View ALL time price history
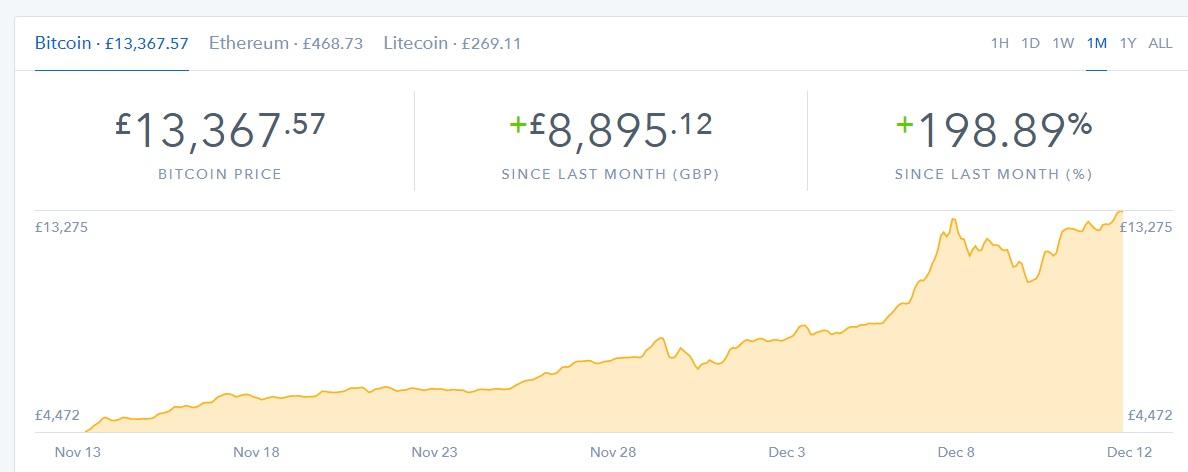 click(1160, 43)
